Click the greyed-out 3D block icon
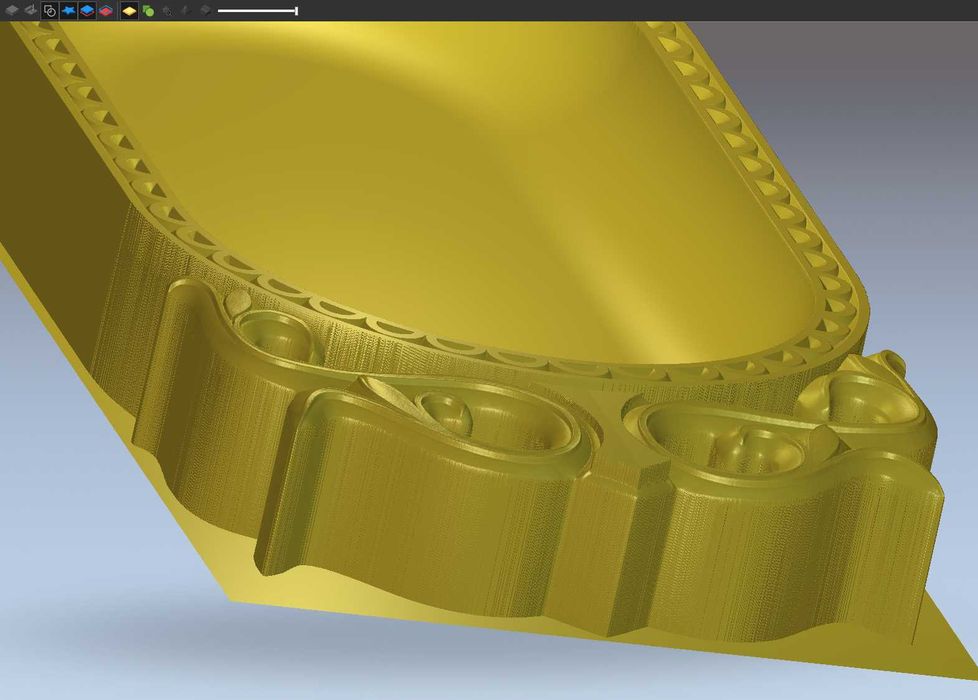This screenshot has height=700, width=978. pos(205,11)
